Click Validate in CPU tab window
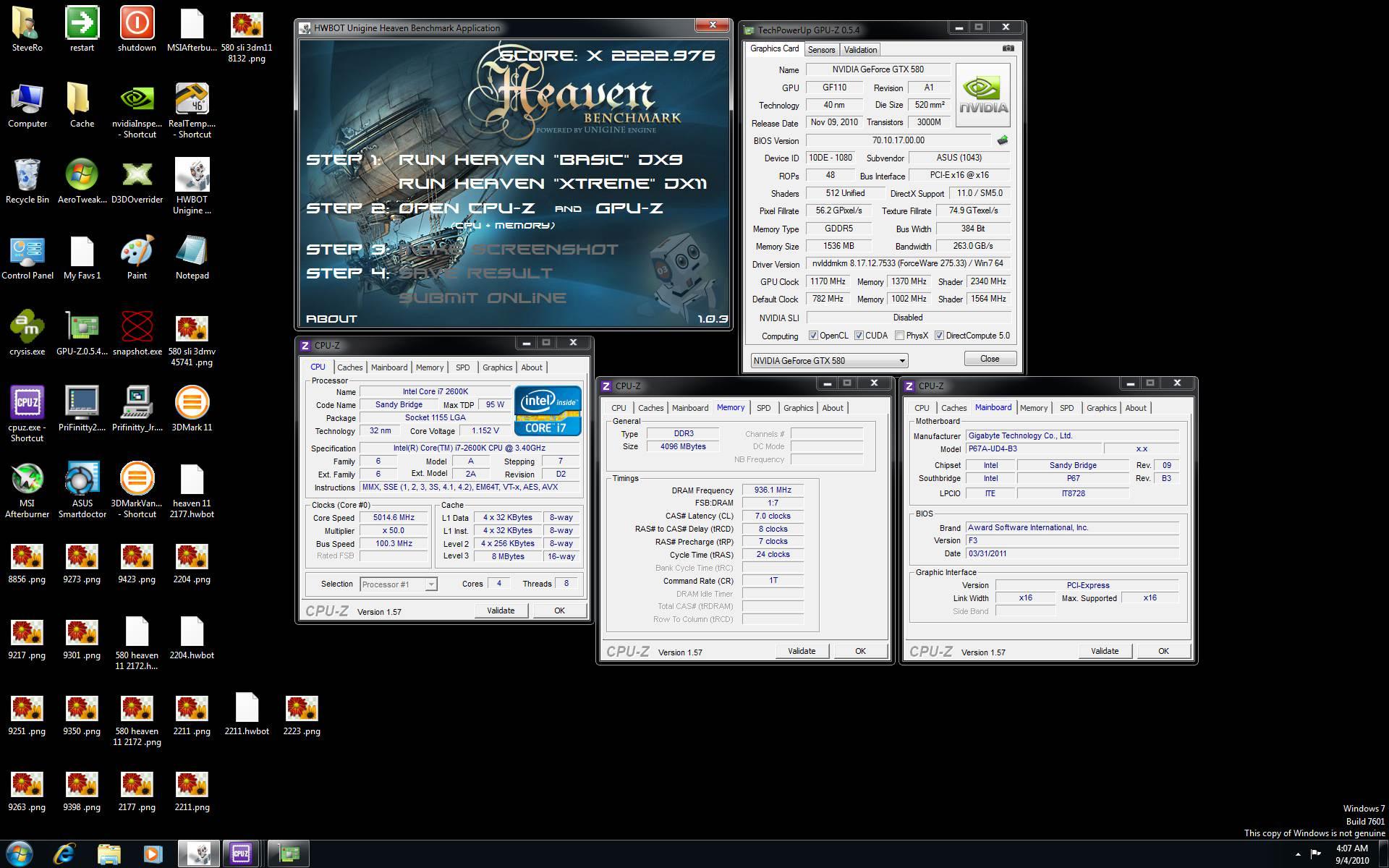This screenshot has height=868, width=1389. click(501, 610)
